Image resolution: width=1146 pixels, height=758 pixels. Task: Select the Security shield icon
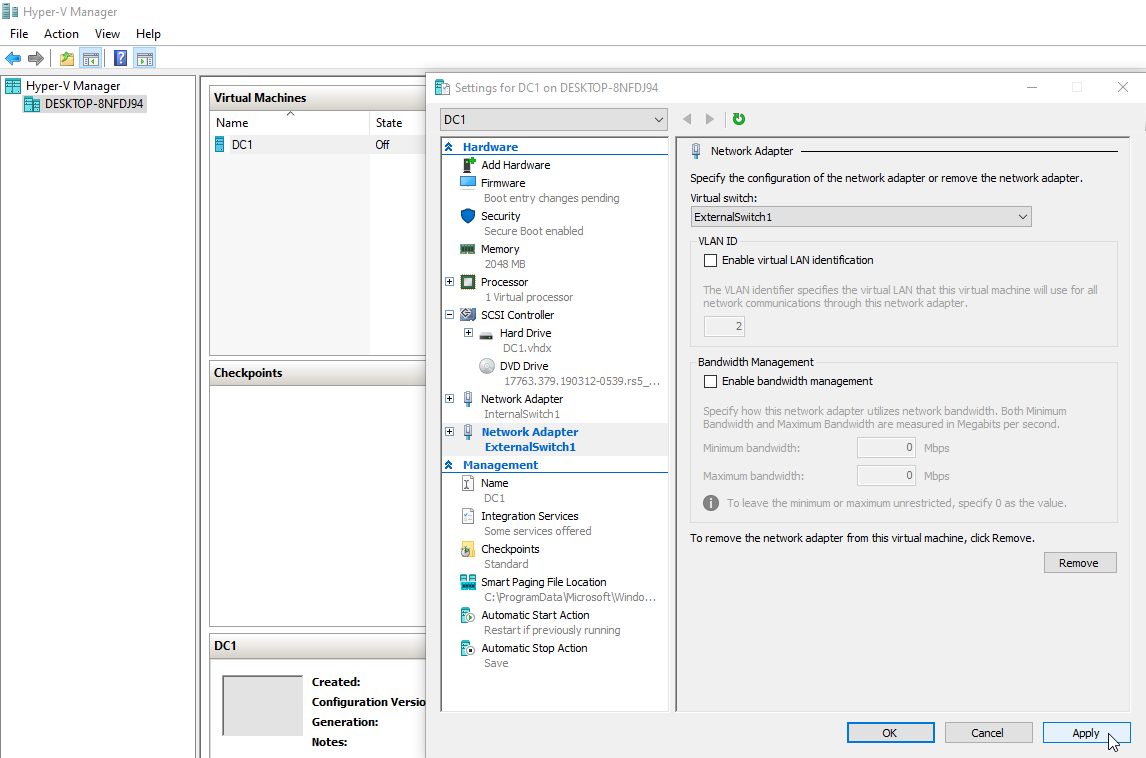468,216
